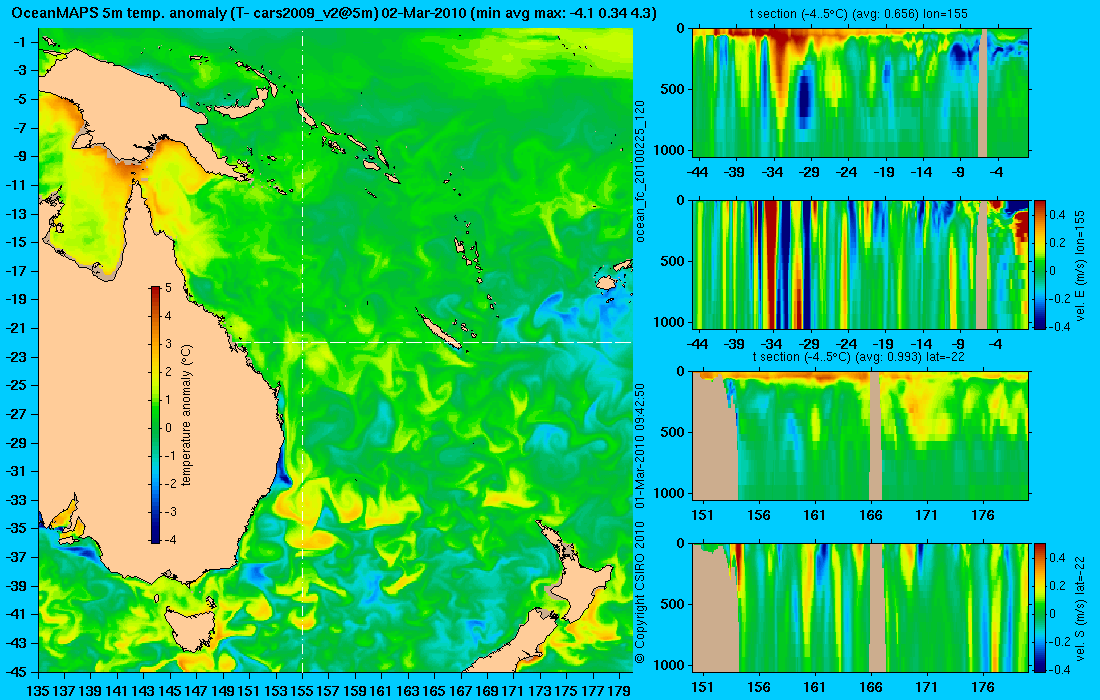Click the '166' tick under the lat=-22 temperature panel

click(x=871, y=515)
